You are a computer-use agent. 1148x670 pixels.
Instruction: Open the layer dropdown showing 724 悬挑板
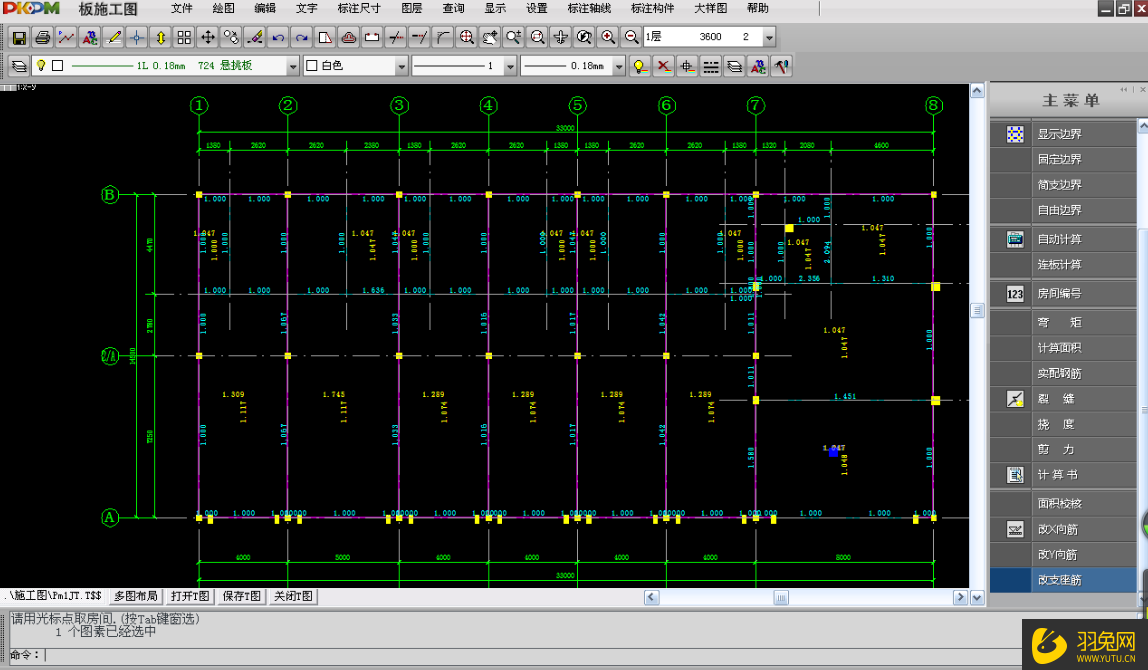[x=293, y=66]
